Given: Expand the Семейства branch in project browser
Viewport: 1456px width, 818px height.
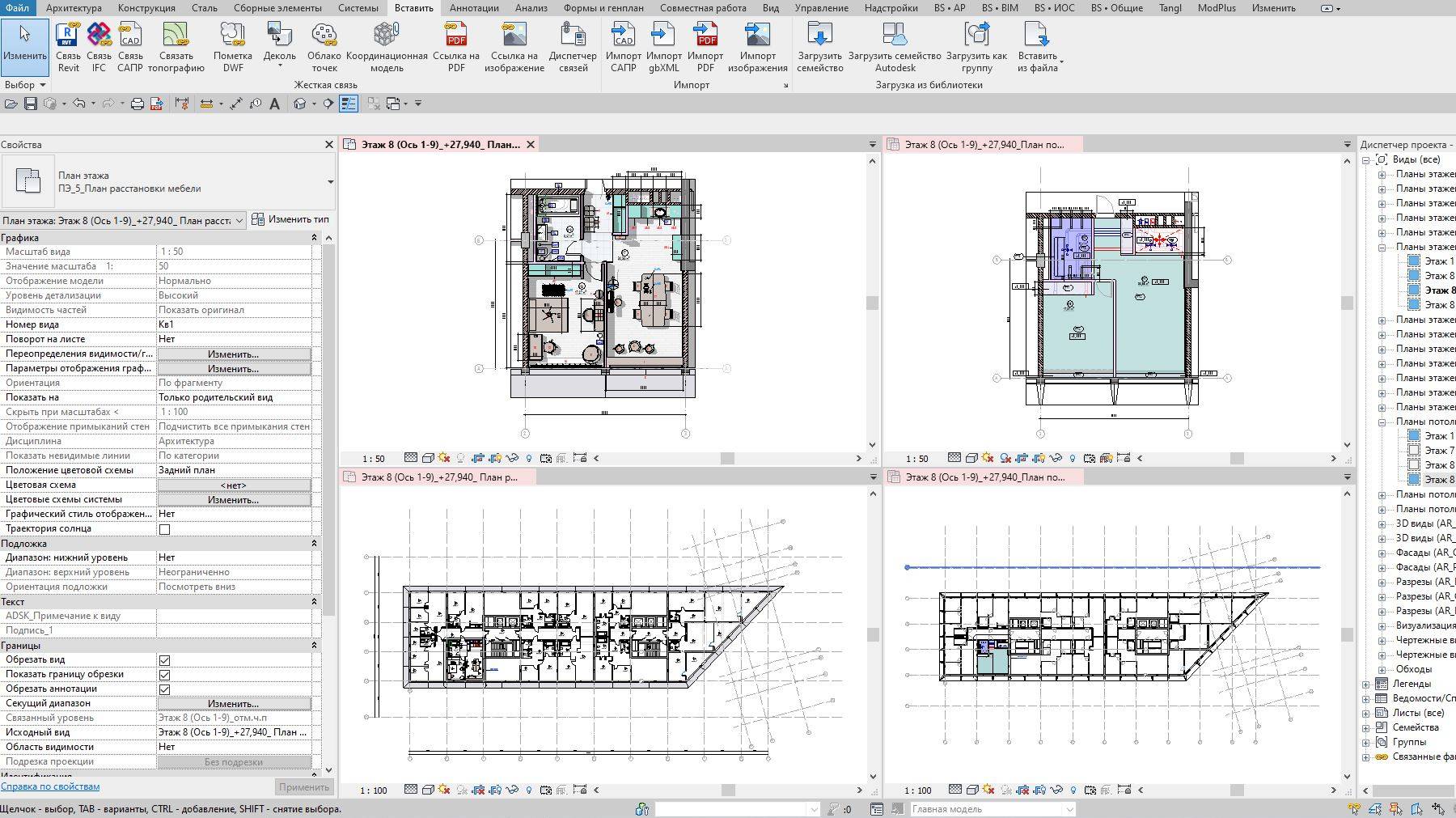Looking at the screenshot, I should (x=1367, y=727).
